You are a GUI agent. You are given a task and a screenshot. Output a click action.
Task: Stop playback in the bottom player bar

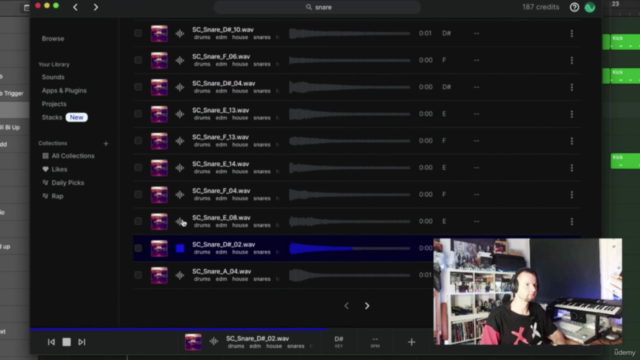click(67, 342)
